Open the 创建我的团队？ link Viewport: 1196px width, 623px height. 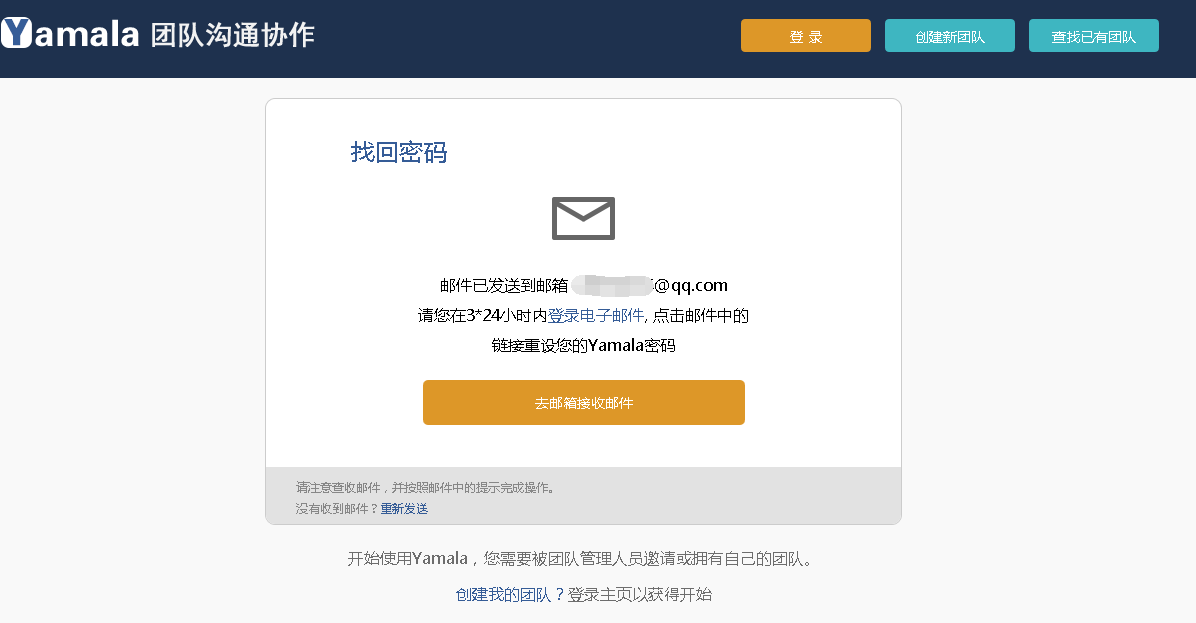(510, 594)
